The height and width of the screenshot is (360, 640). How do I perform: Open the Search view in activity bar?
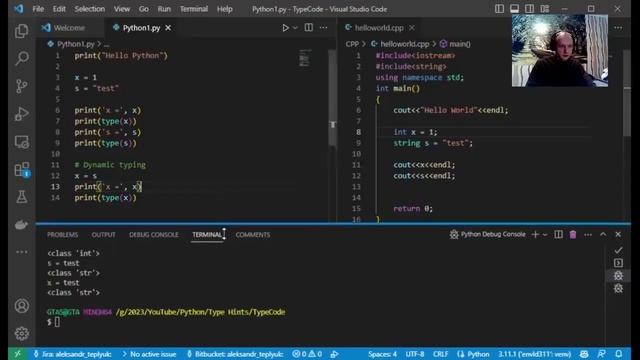coord(22,58)
